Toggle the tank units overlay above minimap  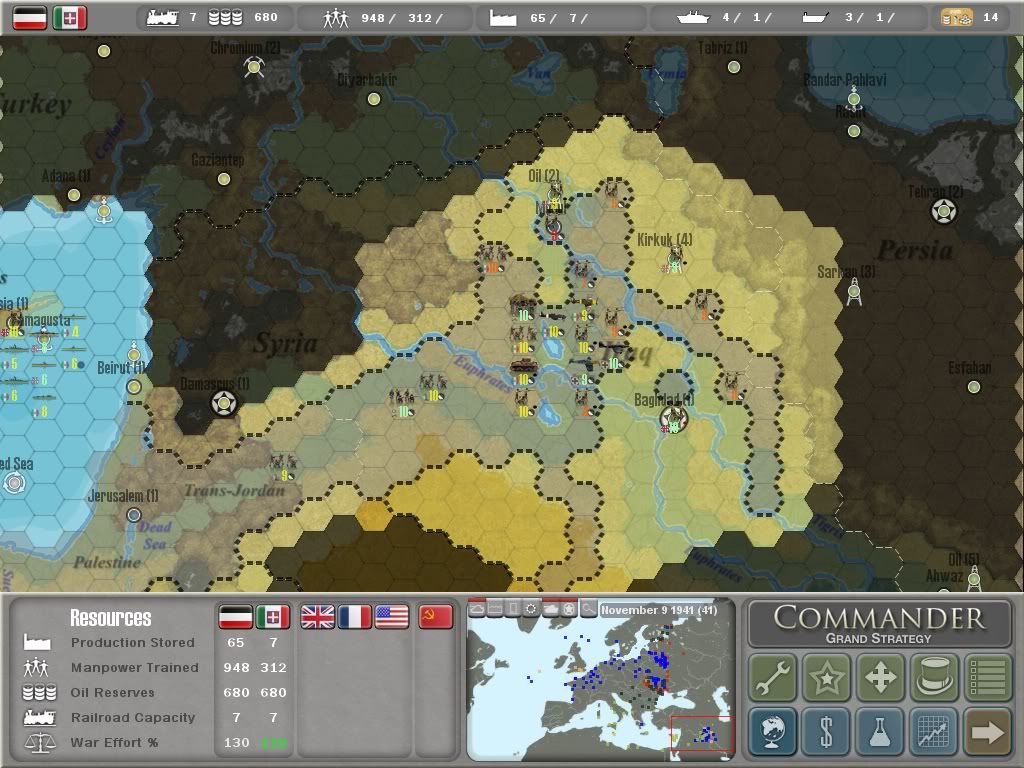(551, 609)
